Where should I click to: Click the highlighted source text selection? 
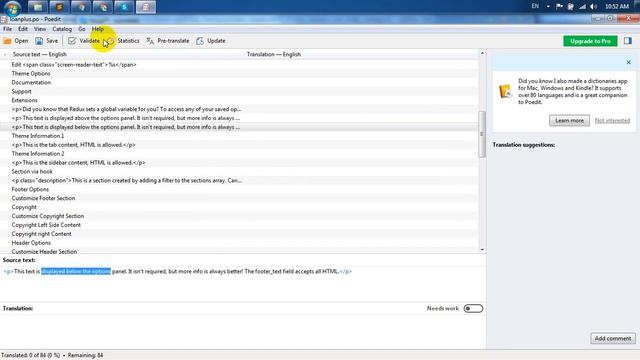(76, 271)
